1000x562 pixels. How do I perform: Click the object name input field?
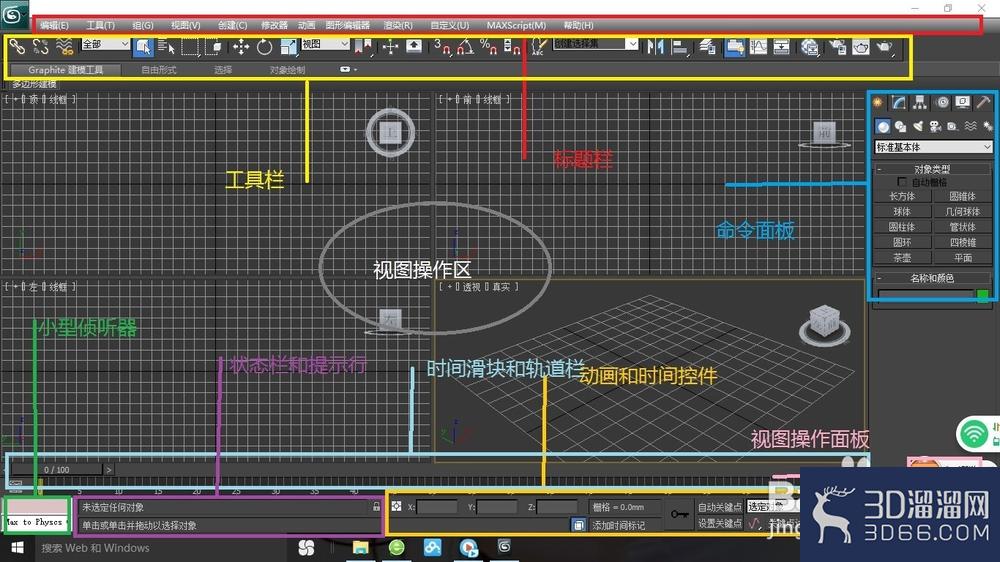coord(925,294)
